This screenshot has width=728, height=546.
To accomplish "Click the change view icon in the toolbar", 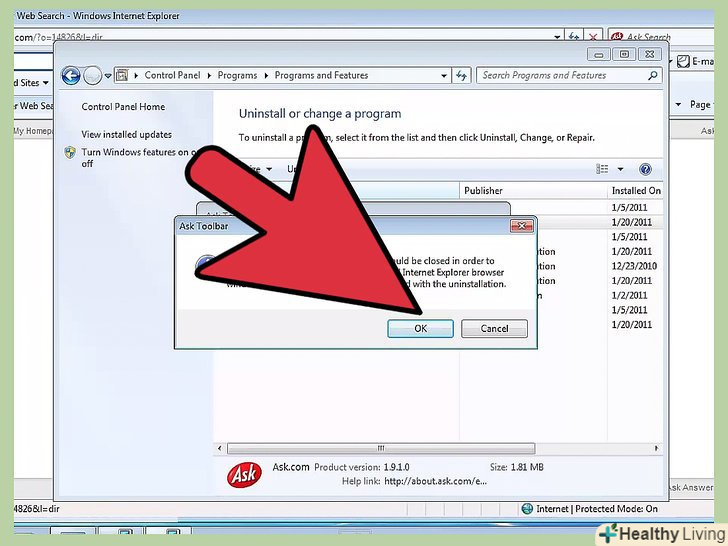I will [602, 169].
